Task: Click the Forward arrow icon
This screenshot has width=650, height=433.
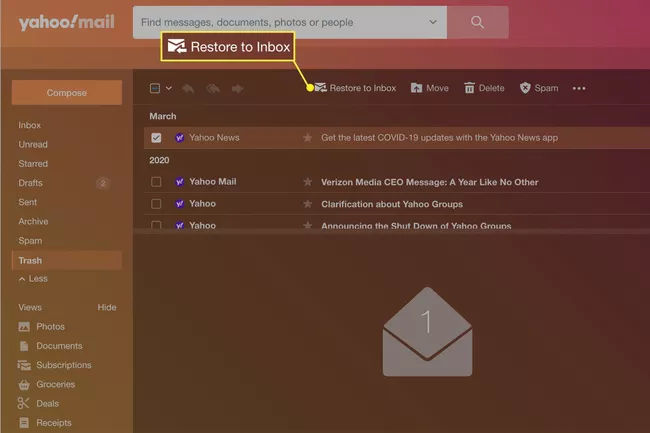Action: pyautogui.click(x=238, y=88)
